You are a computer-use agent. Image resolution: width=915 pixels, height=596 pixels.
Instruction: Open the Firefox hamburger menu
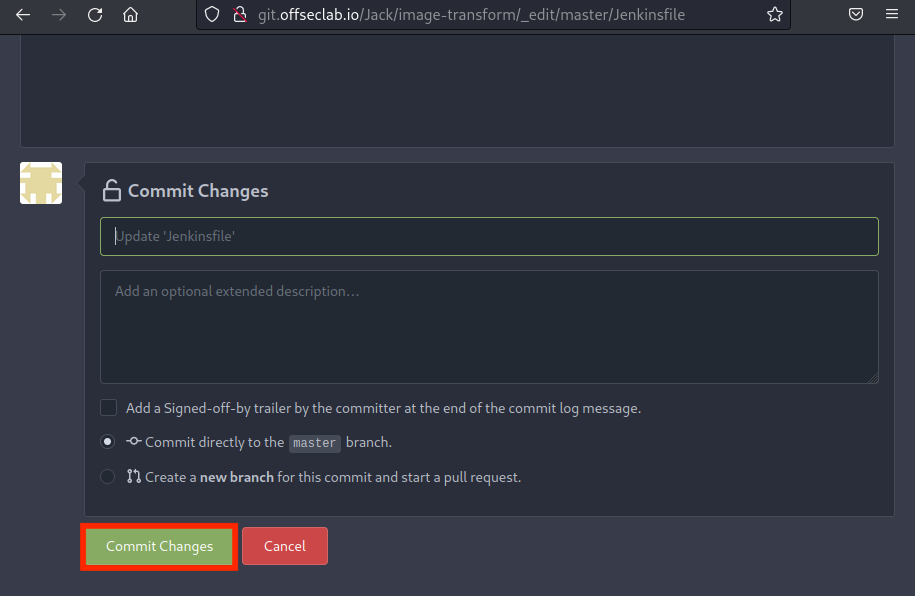point(892,15)
